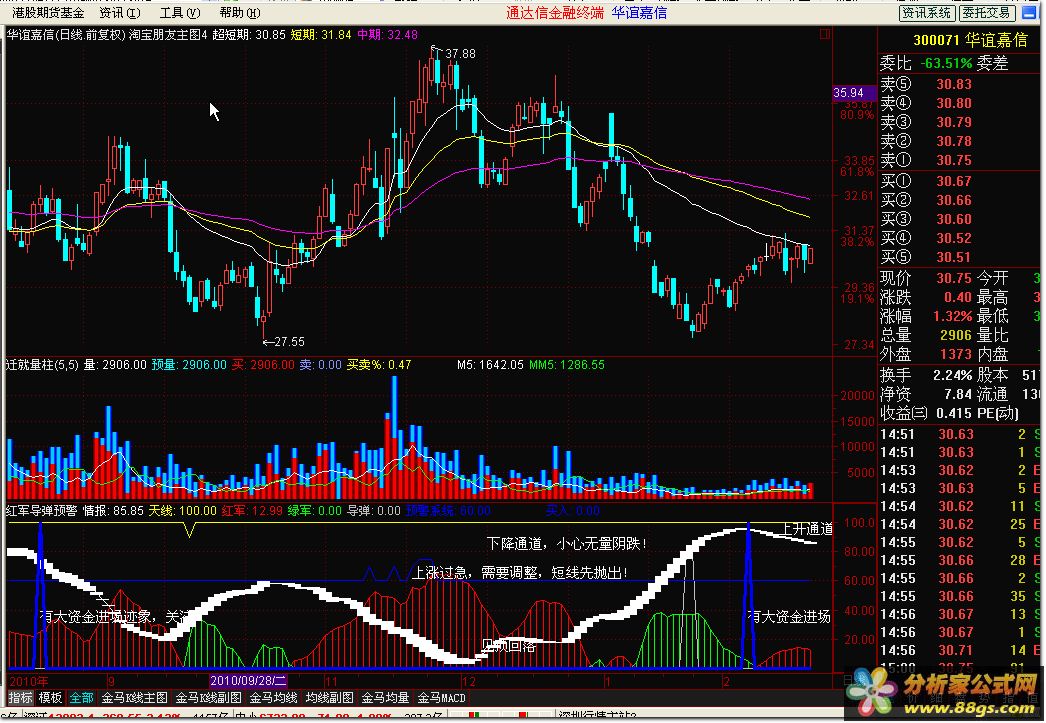Click the 资讯系统 button
Viewport: 1046px width, 723px height.
tap(927, 13)
